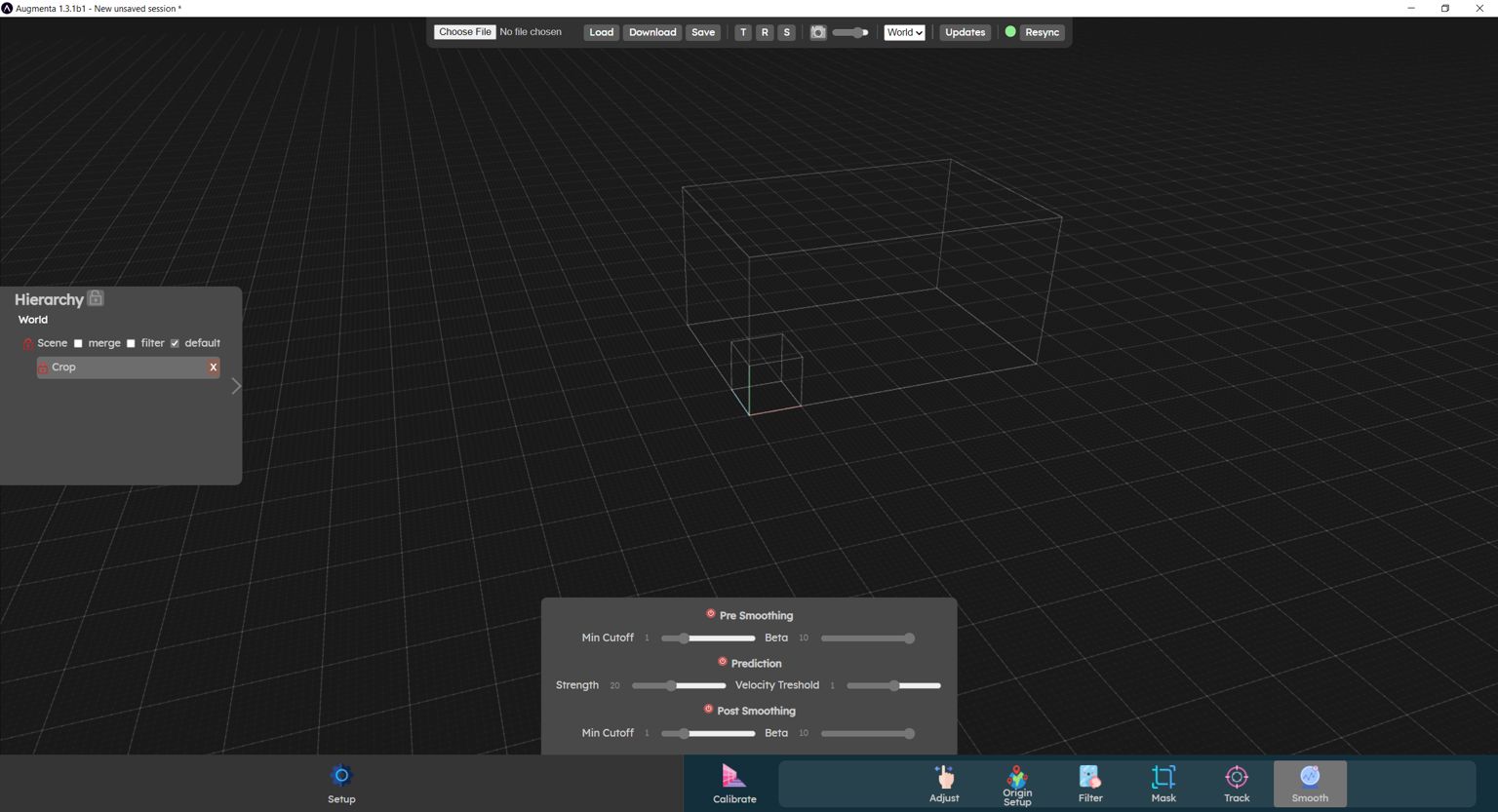
Task: Click the red lock icon next to Scene
Action: point(27,343)
